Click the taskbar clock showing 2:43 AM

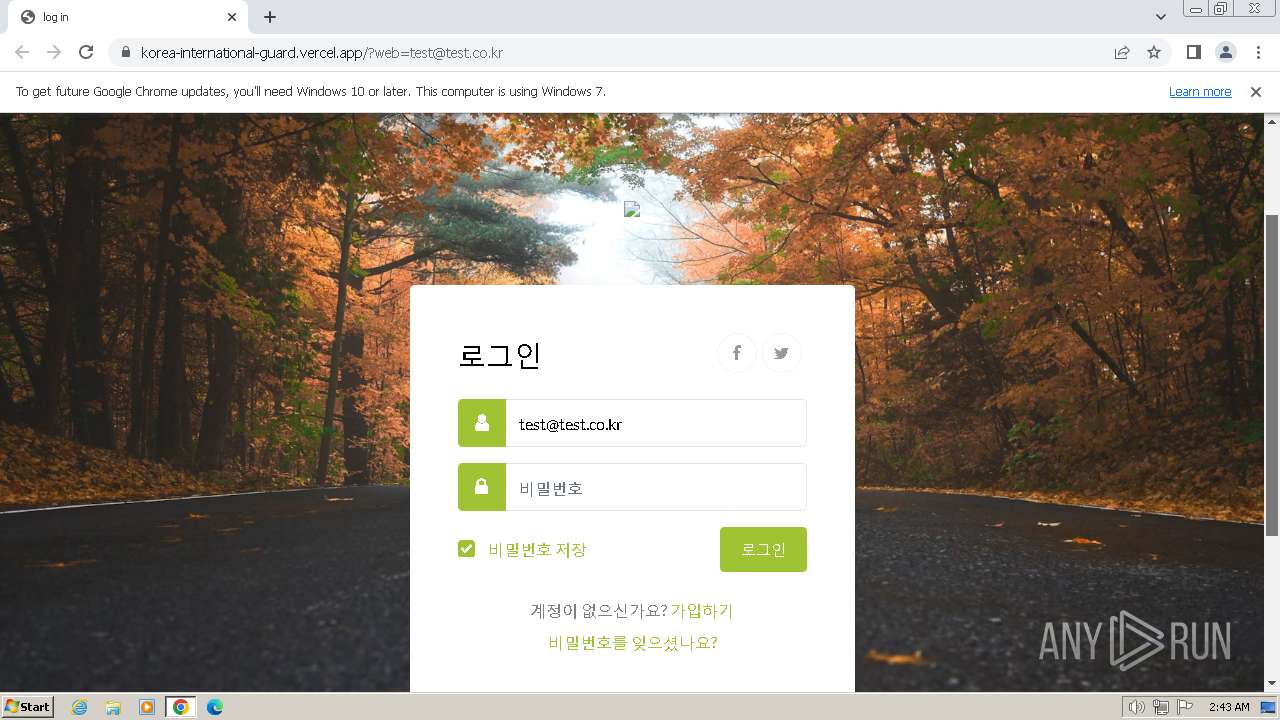[1229, 707]
